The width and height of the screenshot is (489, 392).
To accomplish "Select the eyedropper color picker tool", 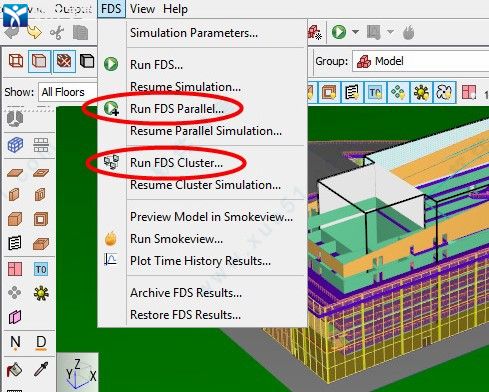I will 41,369.
